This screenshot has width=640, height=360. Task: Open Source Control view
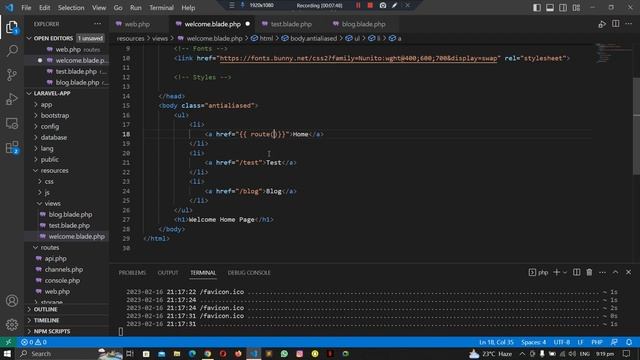12,75
